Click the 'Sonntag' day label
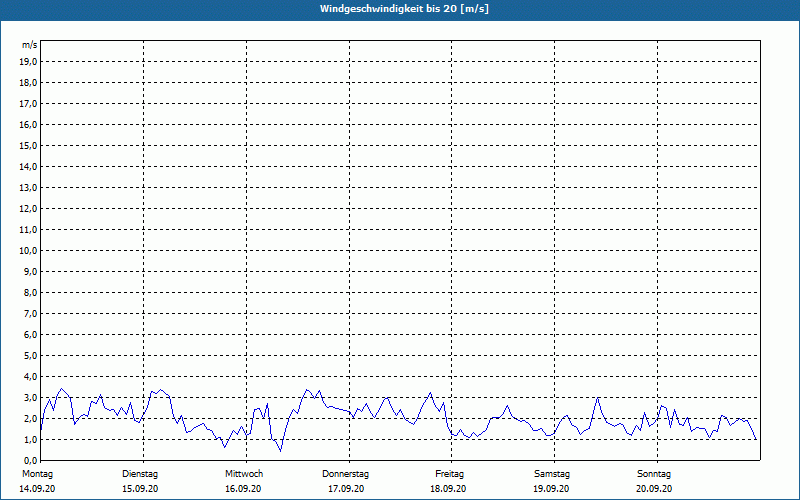 click(x=654, y=474)
